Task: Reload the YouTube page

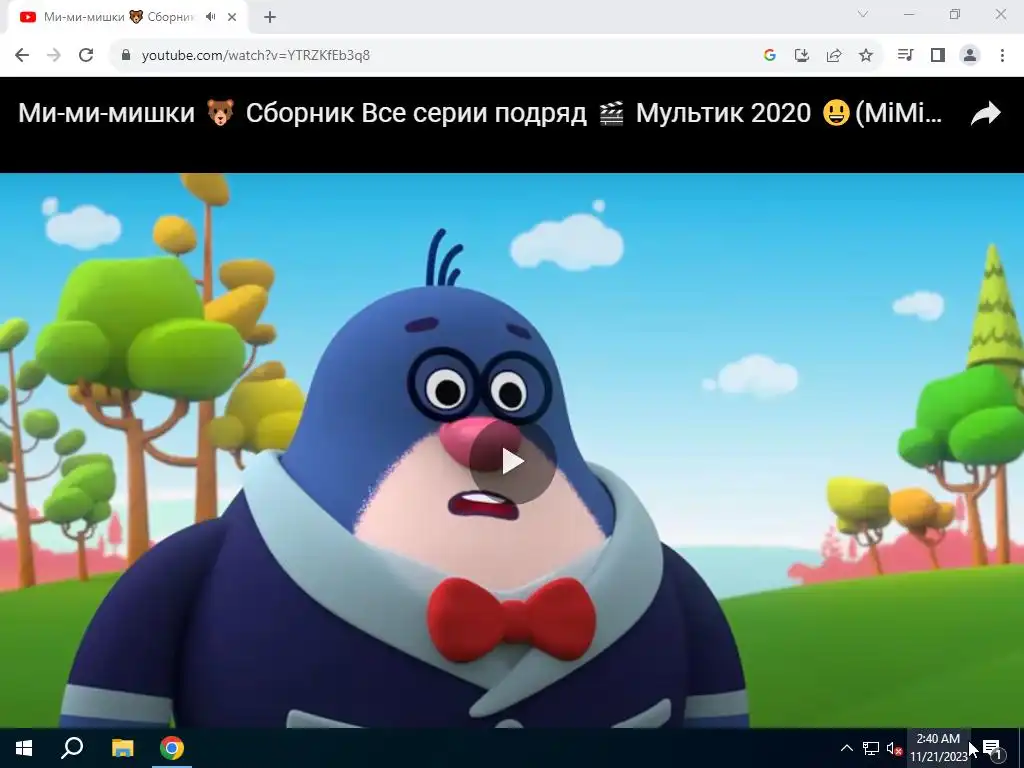Action: pos(86,55)
